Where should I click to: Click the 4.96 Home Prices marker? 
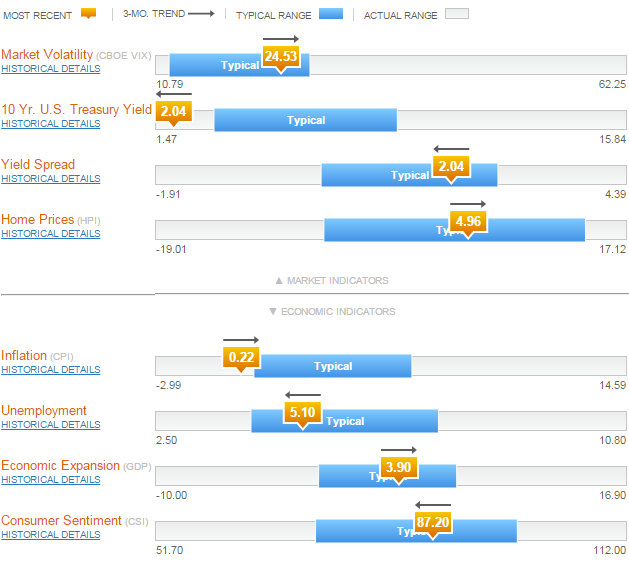[x=467, y=222]
